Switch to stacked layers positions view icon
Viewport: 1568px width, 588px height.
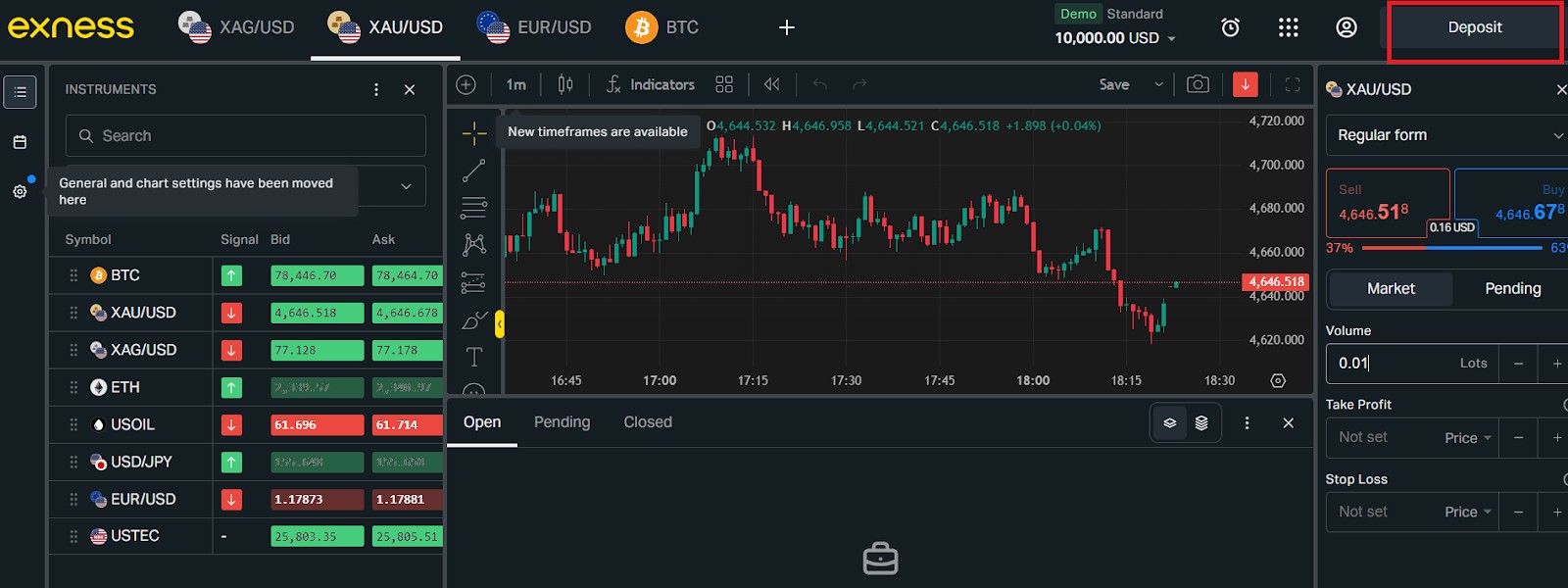(1201, 423)
